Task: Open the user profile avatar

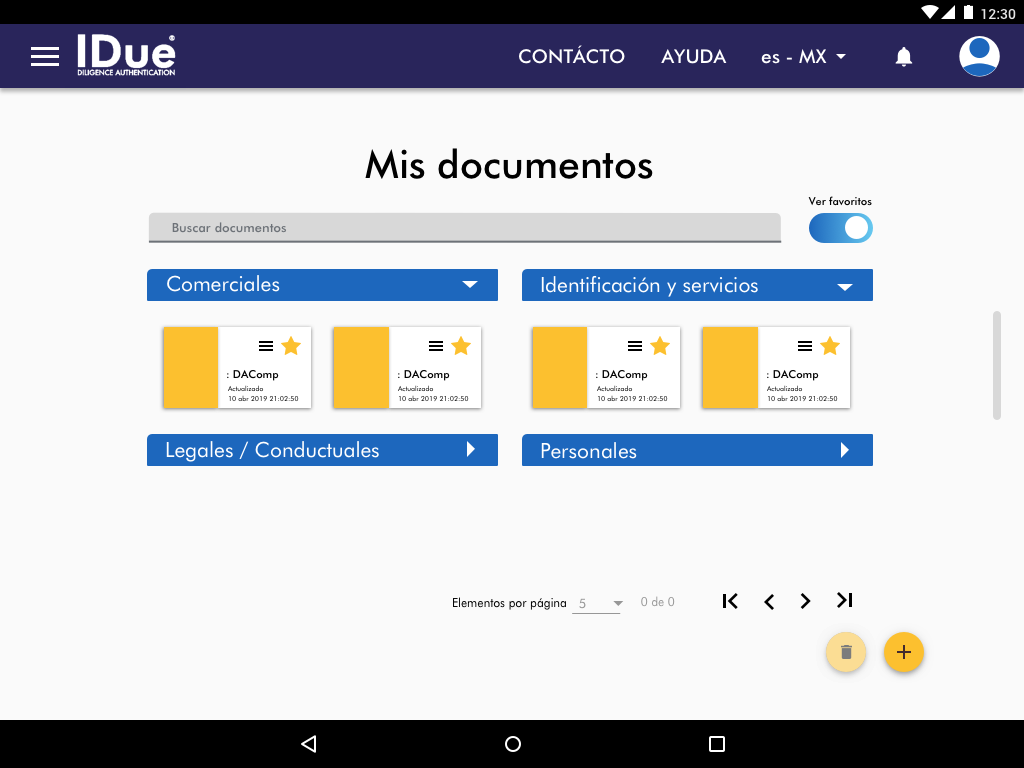Action: 979,57
